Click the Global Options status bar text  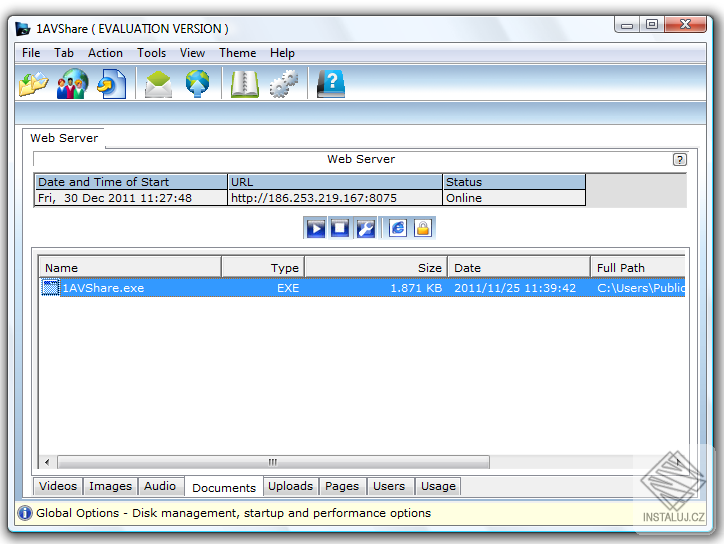tap(233, 513)
